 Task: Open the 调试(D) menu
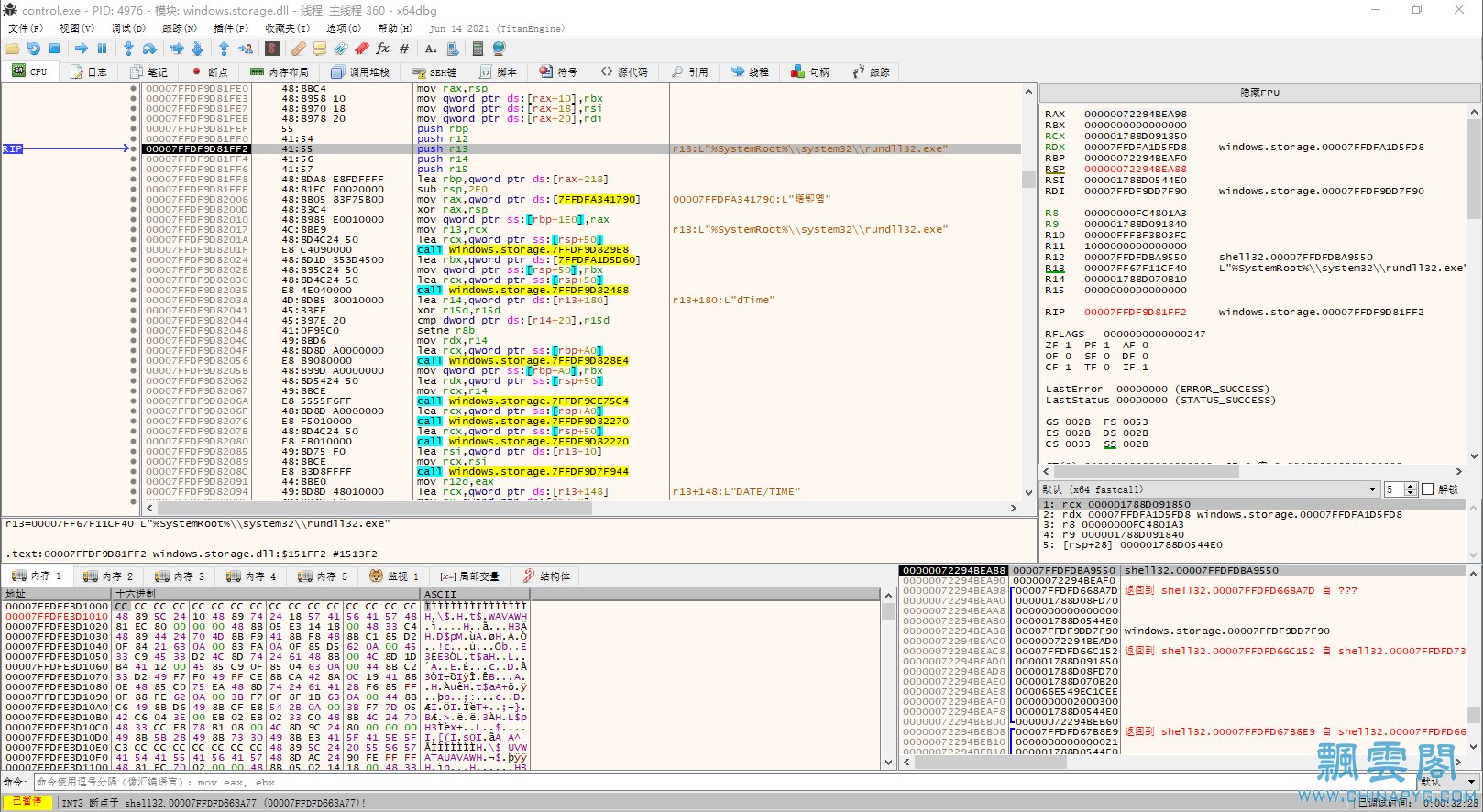pos(128,28)
